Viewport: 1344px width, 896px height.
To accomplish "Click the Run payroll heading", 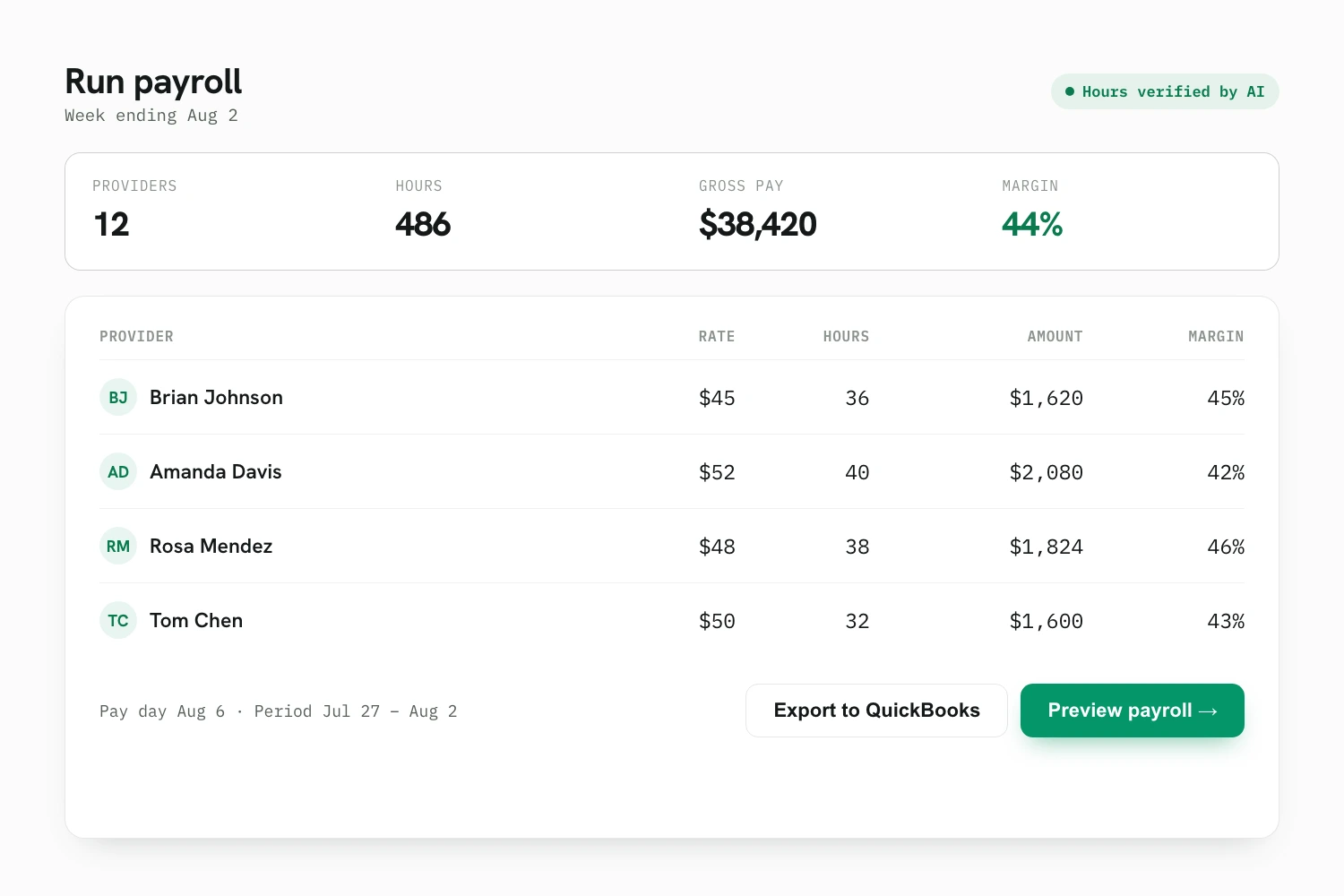I will pyautogui.click(x=153, y=82).
